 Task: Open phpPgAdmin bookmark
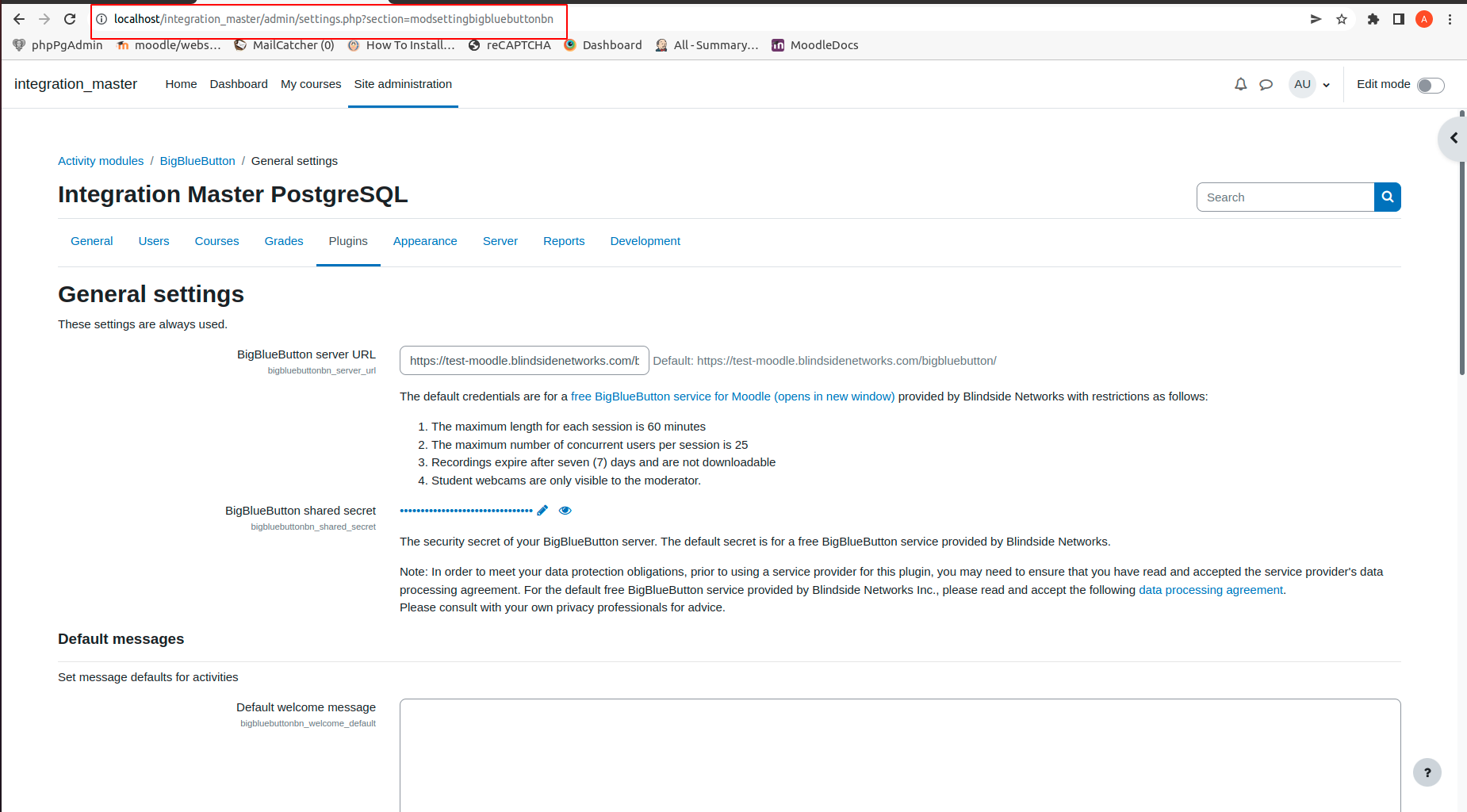click(58, 45)
